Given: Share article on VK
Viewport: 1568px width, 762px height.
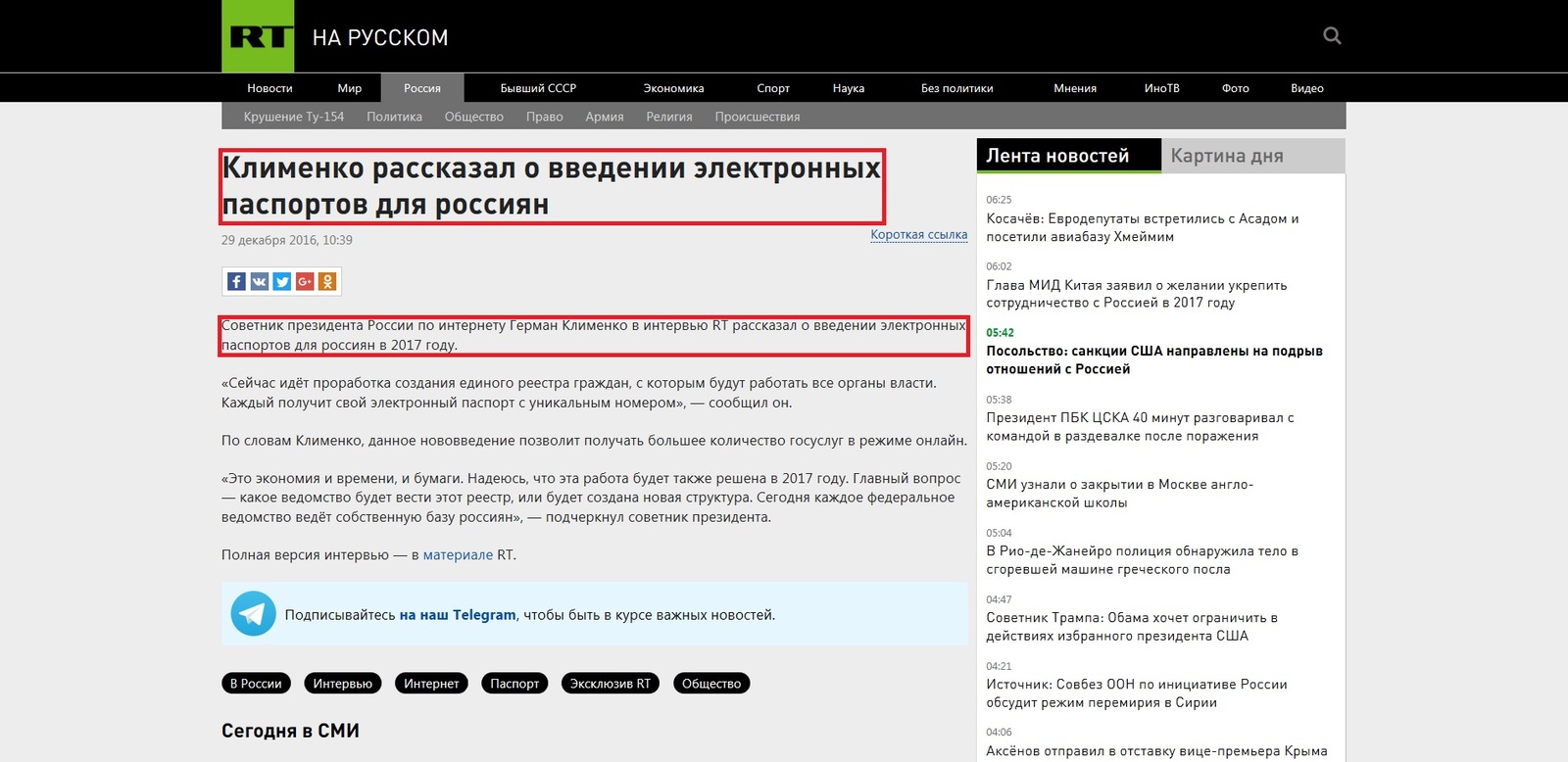Looking at the screenshot, I should point(259,282).
